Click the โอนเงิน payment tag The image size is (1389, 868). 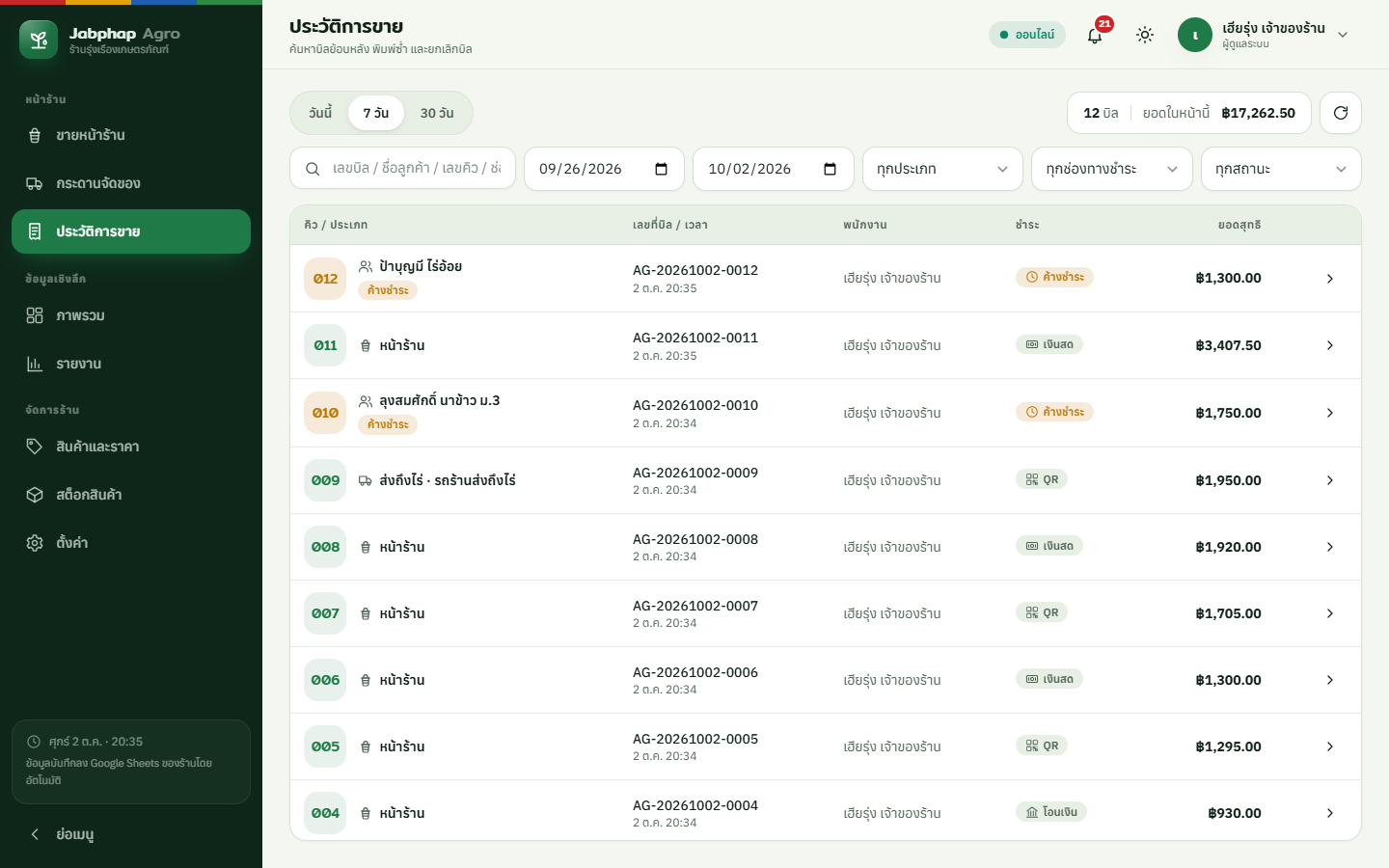1051,812
